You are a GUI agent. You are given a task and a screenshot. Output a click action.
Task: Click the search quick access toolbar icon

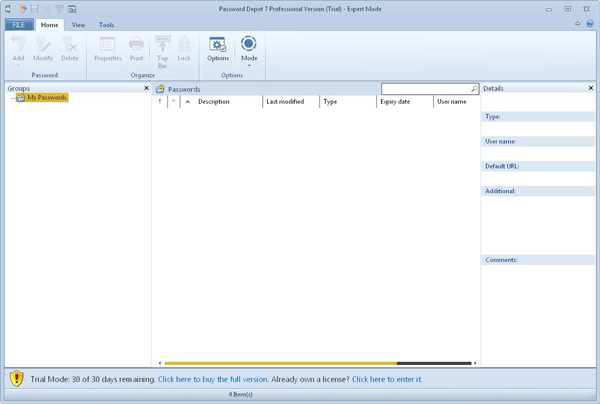point(72,8)
